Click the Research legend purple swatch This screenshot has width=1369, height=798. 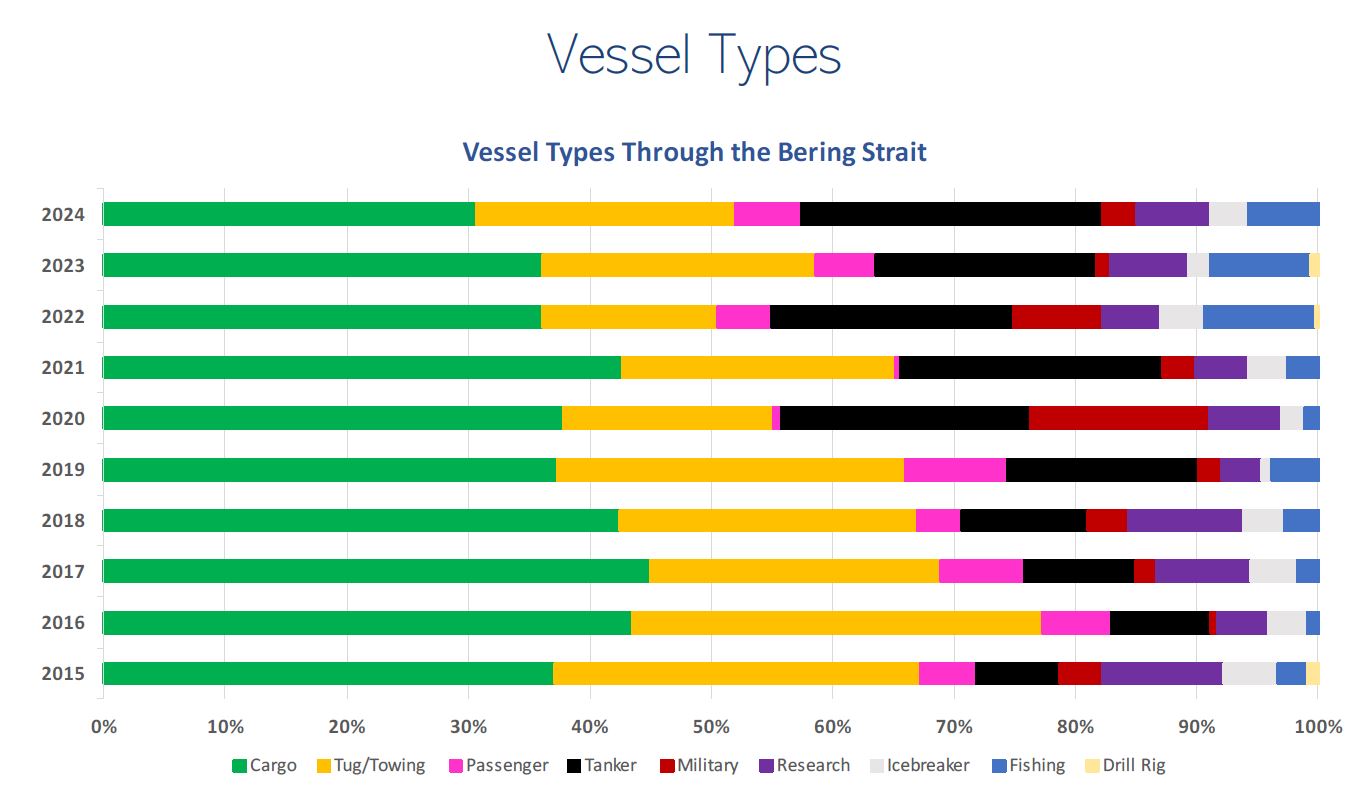click(x=765, y=766)
